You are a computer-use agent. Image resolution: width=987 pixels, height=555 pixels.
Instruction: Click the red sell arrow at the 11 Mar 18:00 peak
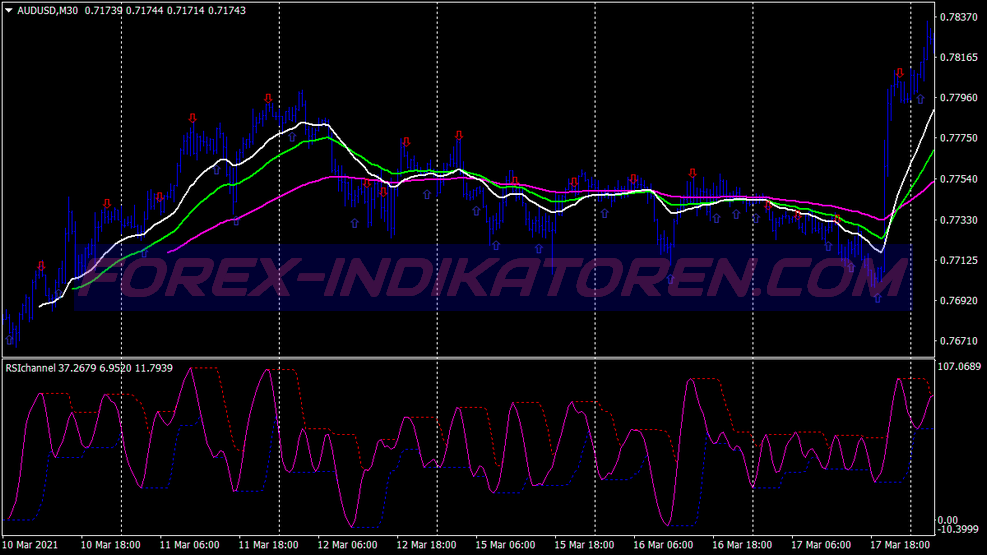[269, 99]
